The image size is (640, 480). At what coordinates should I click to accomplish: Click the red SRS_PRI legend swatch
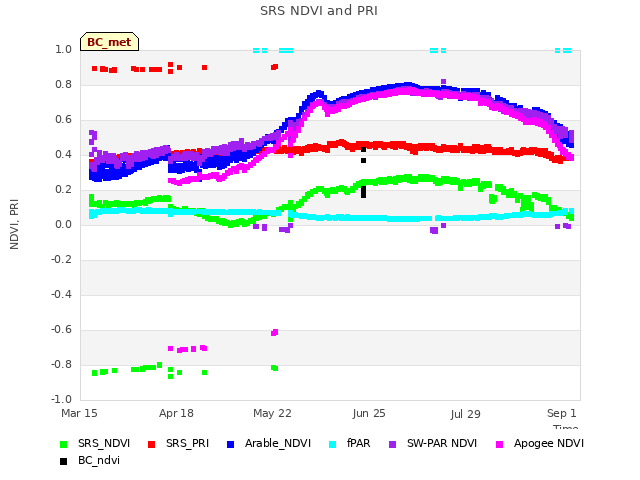point(151,444)
